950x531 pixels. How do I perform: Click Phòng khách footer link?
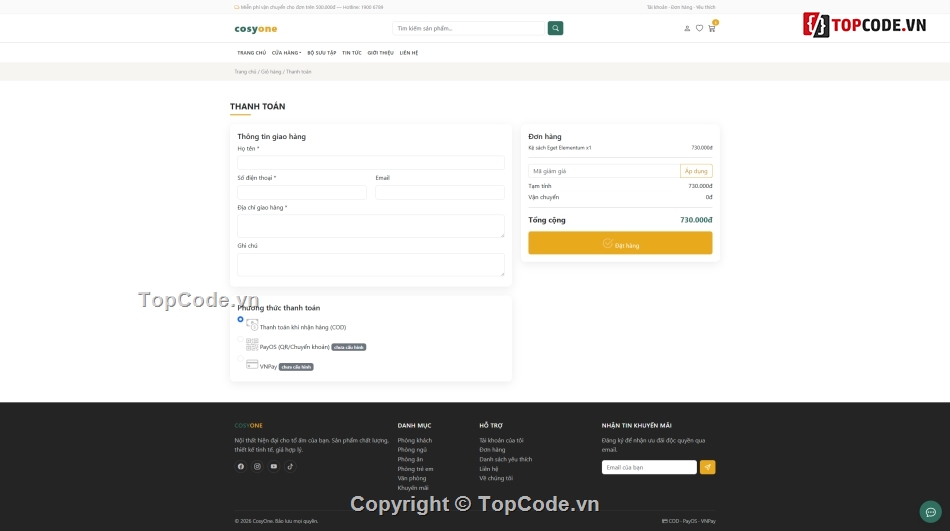pos(414,441)
